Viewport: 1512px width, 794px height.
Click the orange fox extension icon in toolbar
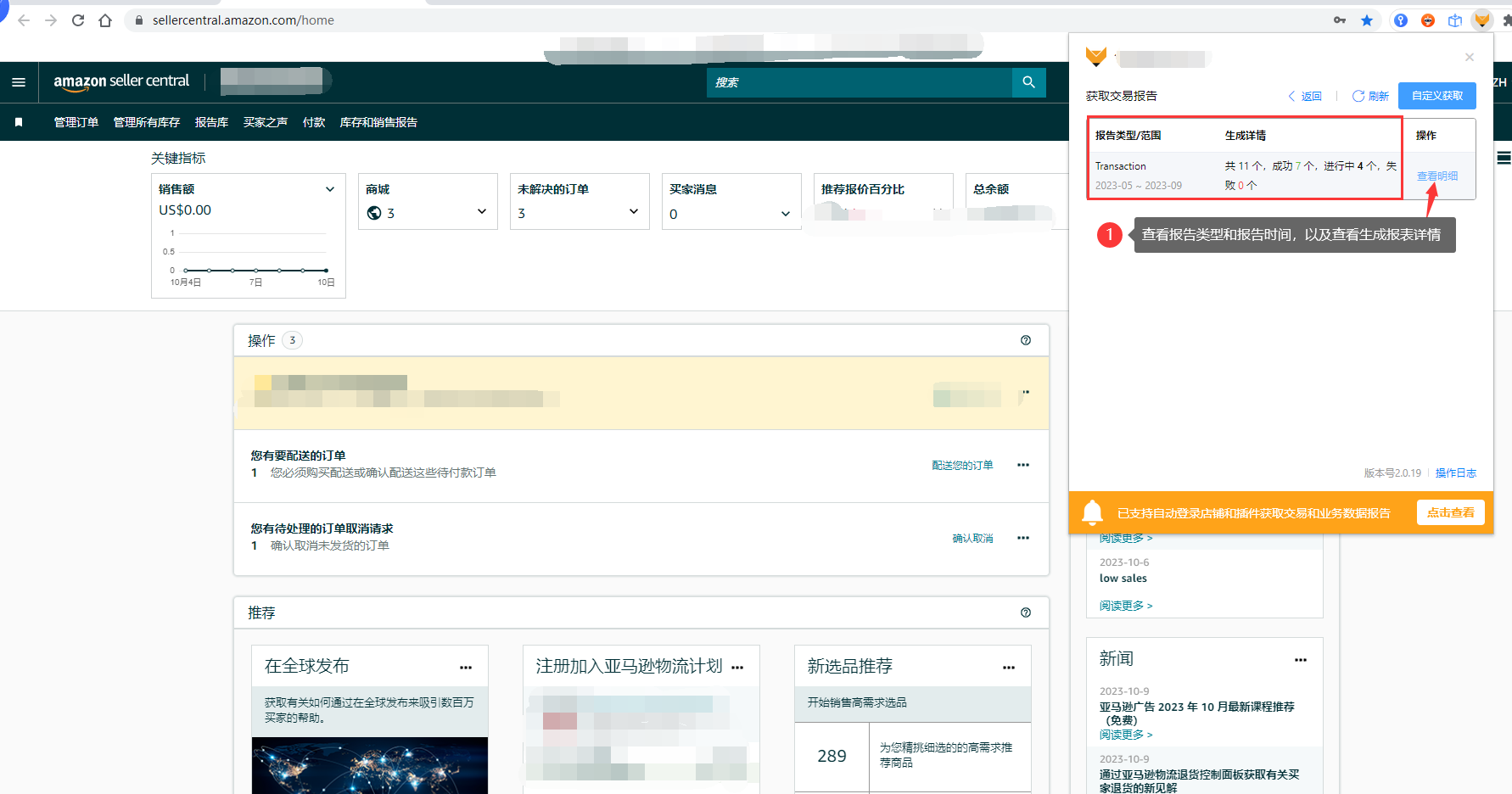click(x=1482, y=20)
